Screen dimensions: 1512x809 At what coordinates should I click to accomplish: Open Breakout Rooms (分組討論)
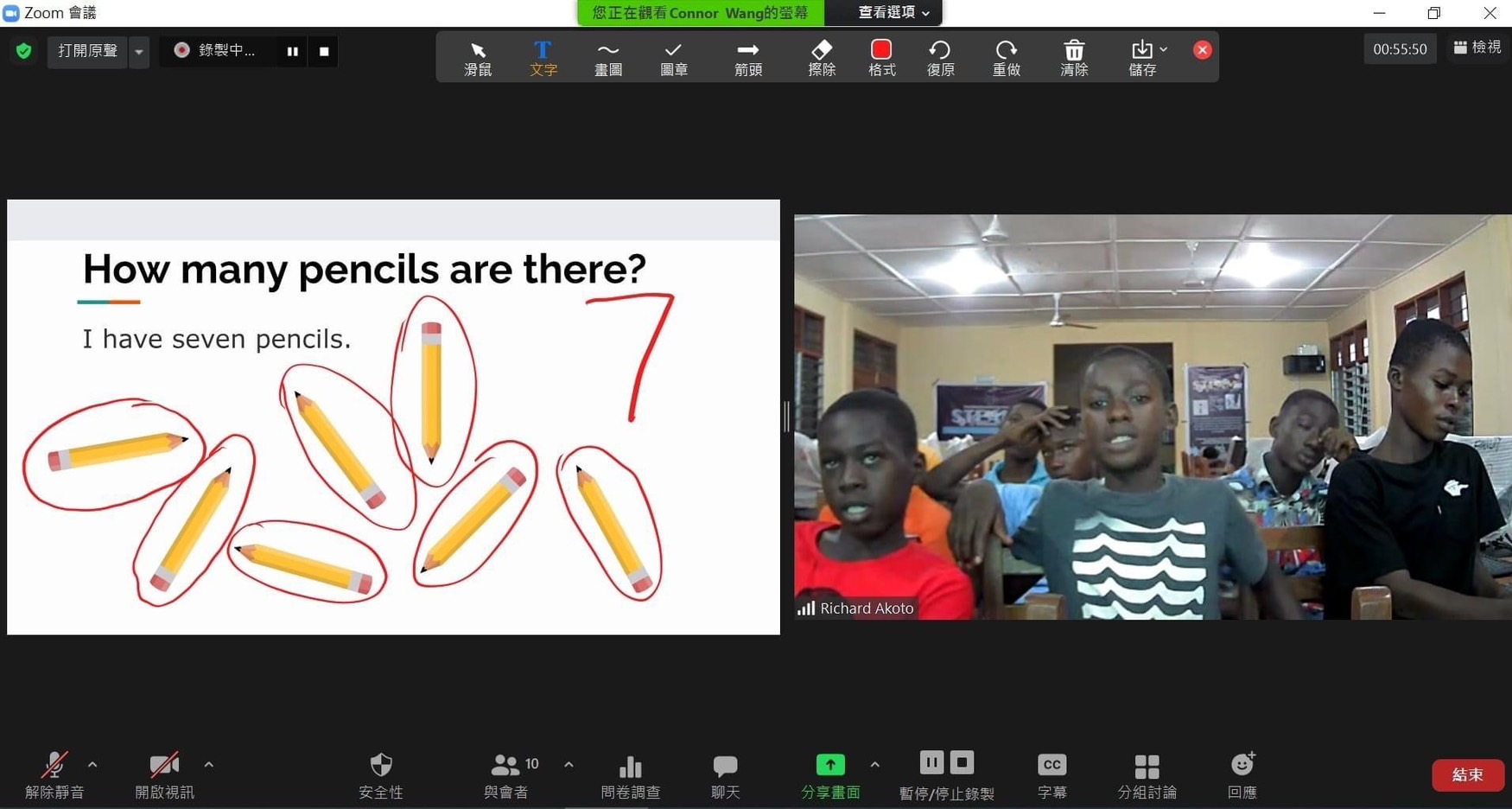[1147, 775]
